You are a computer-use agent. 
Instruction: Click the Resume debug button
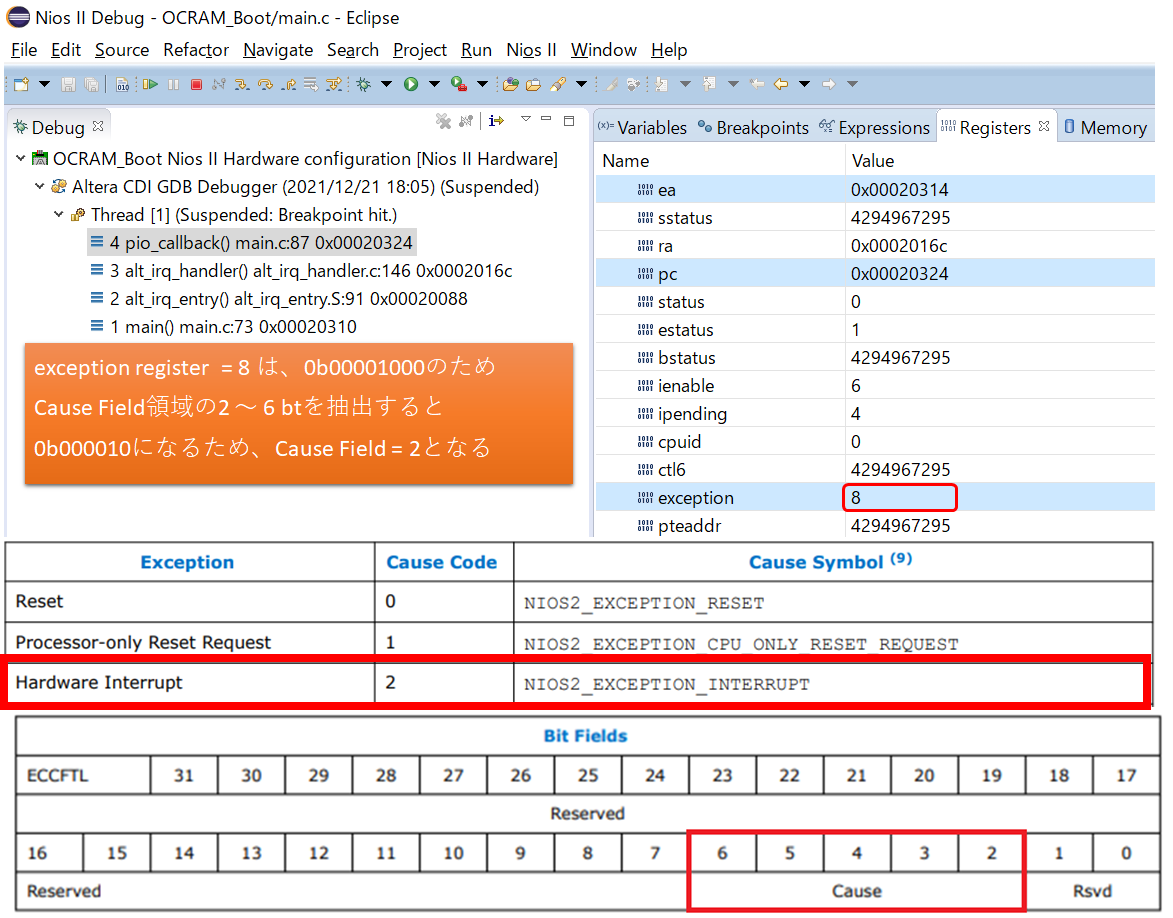click(151, 85)
